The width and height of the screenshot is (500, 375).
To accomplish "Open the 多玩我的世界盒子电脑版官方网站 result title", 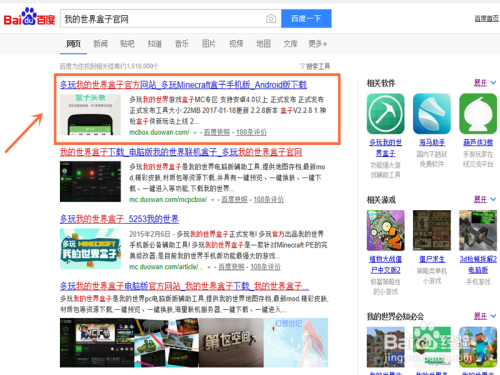I will coord(184,286).
